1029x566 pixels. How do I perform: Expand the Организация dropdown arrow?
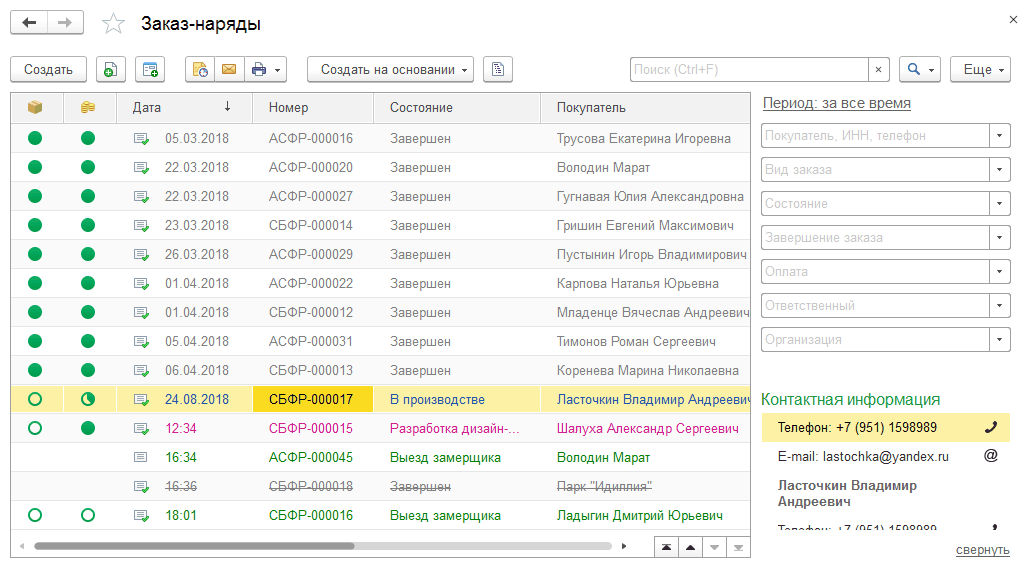[999, 339]
